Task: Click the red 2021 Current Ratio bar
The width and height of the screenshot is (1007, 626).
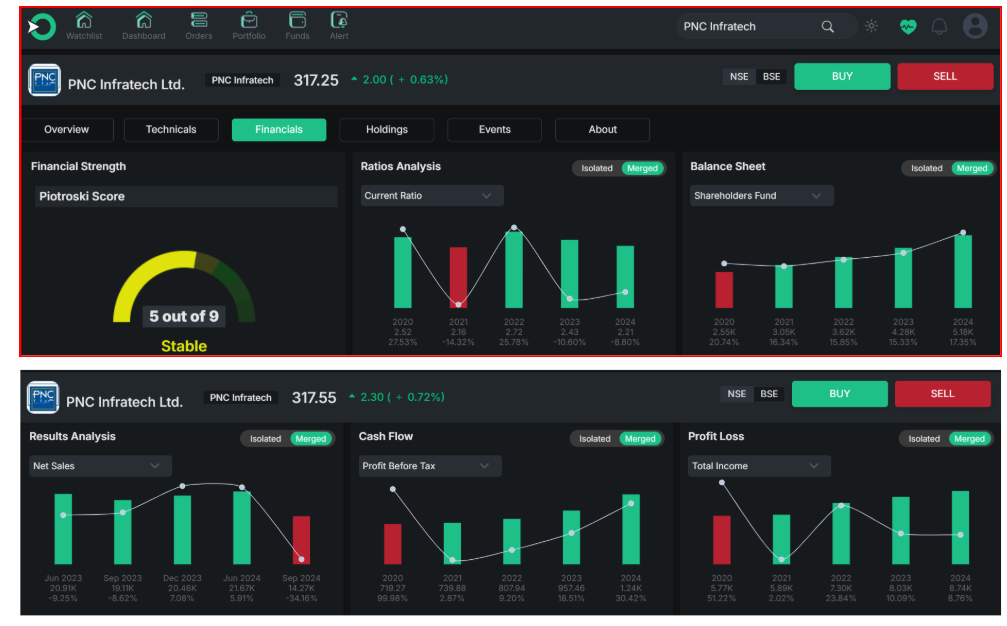Action: (x=458, y=277)
